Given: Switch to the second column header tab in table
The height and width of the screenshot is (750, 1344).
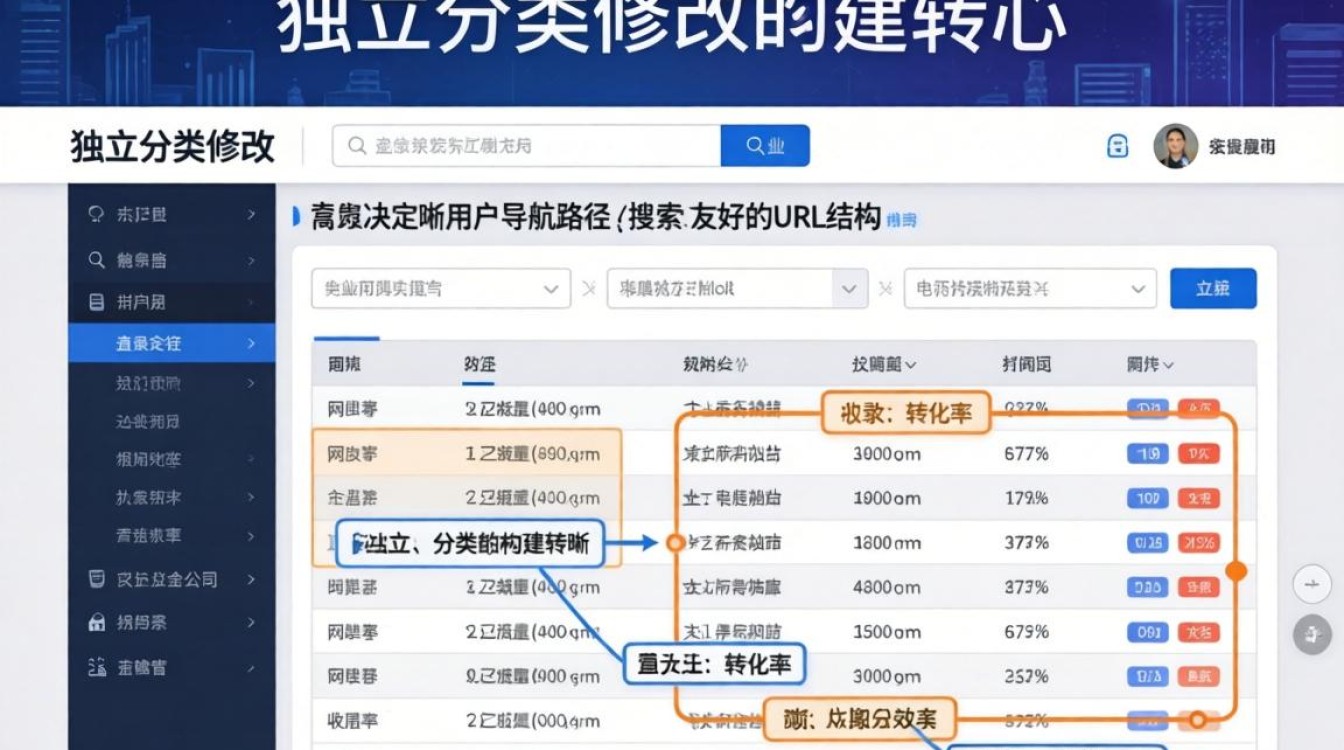Looking at the screenshot, I should tap(477, 364).
